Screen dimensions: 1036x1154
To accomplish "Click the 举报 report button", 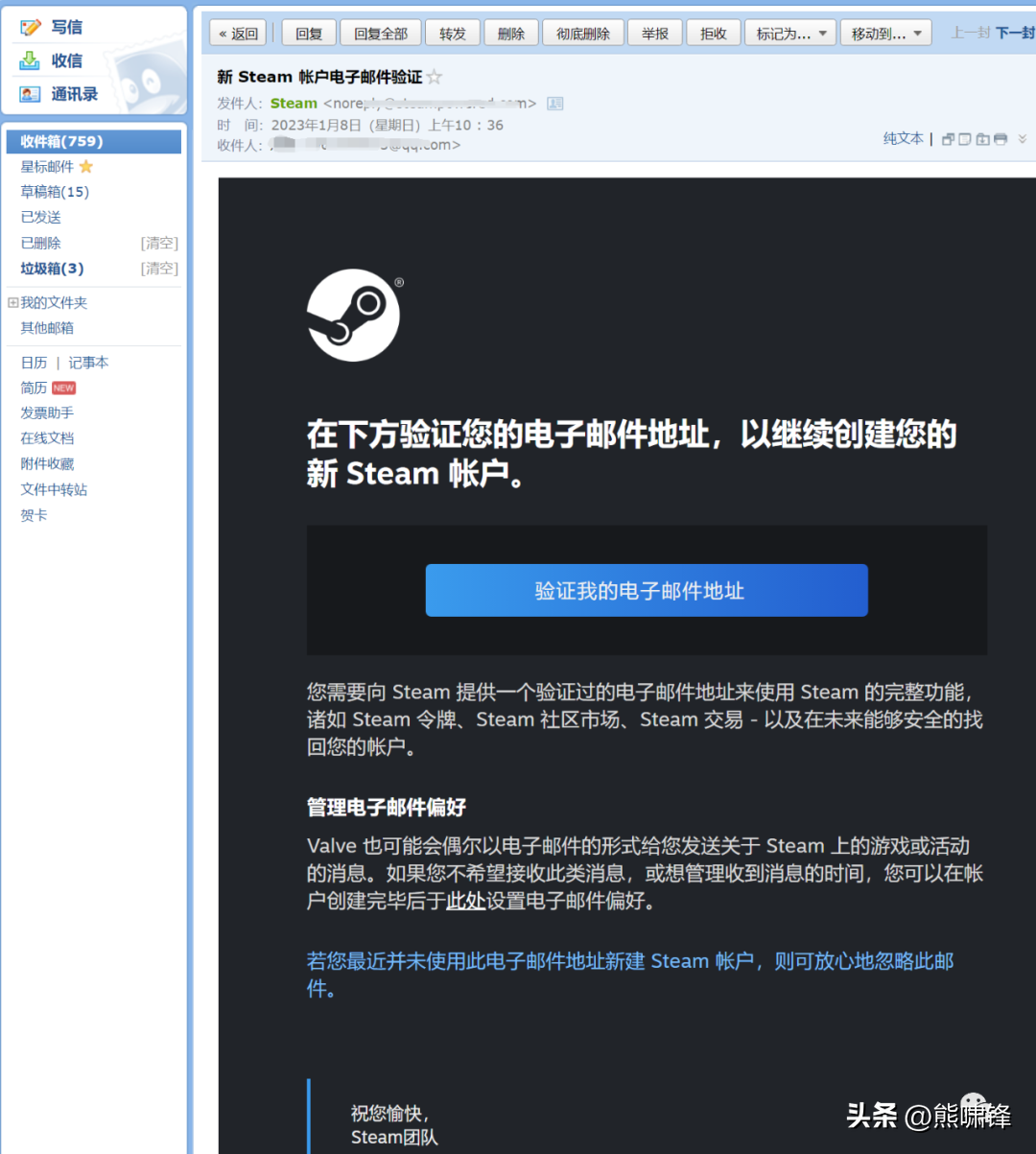I will 655,34.
